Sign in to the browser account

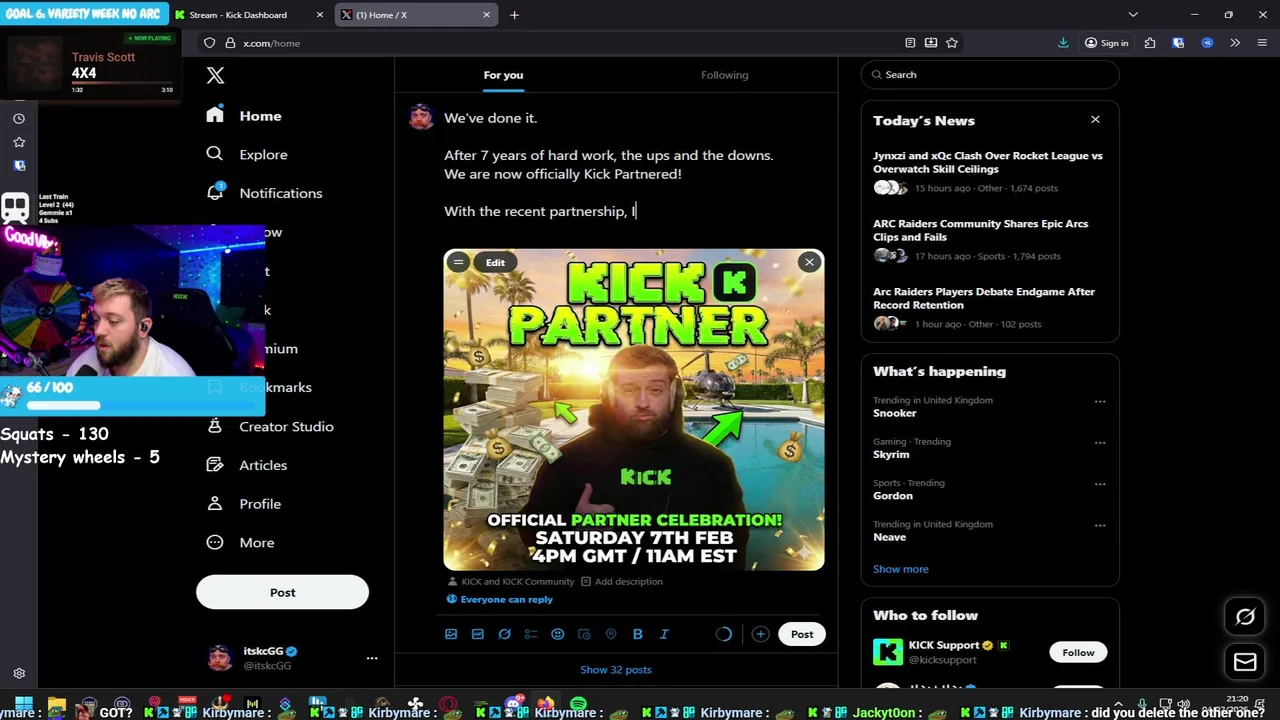coord(1107,43)
